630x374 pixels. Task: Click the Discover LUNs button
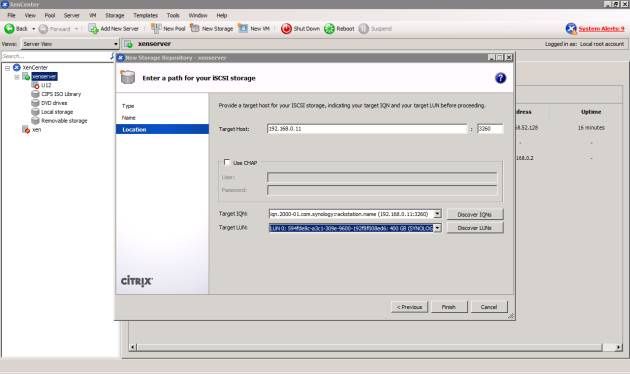475,228
